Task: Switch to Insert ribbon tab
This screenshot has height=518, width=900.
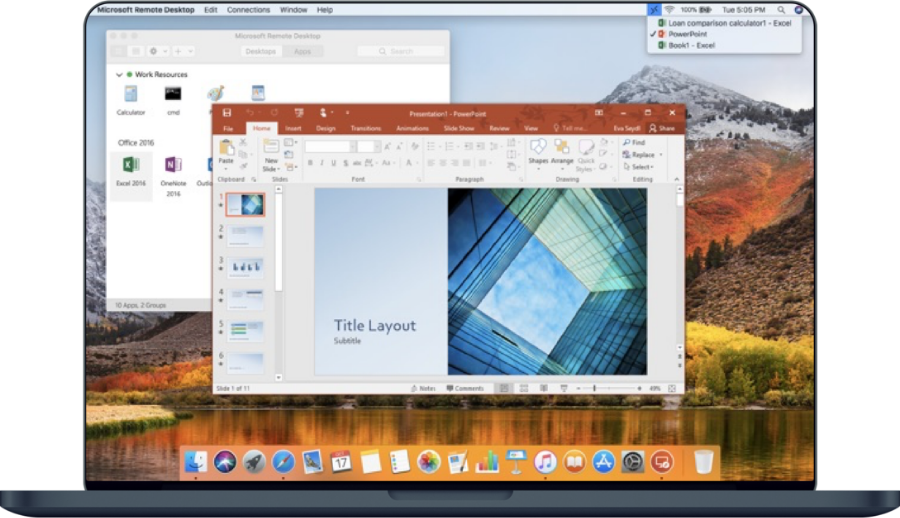Action: click(x=293, y=129)
